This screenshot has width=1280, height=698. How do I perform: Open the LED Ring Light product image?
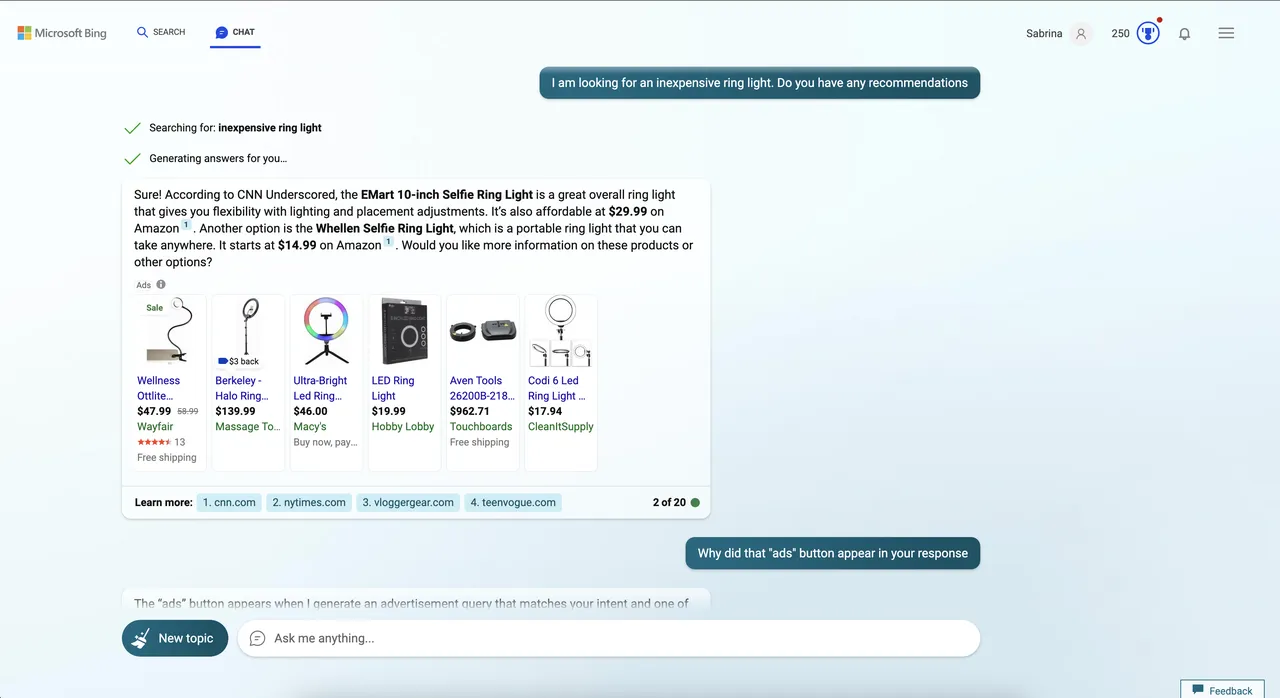(404, 331)
